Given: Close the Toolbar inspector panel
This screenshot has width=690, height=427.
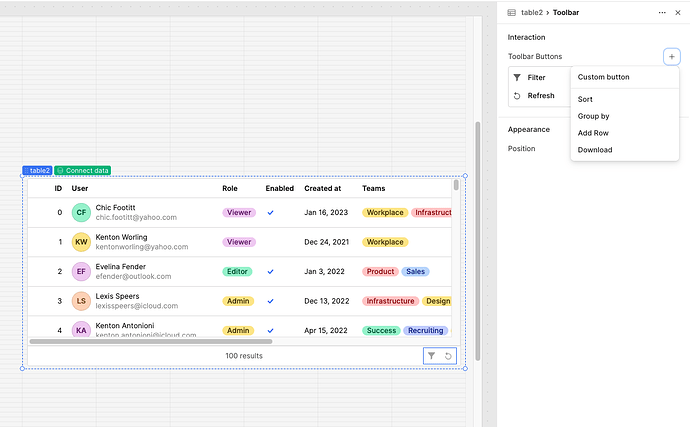Looking at the screenshot, I should click(x=679, y=13).
